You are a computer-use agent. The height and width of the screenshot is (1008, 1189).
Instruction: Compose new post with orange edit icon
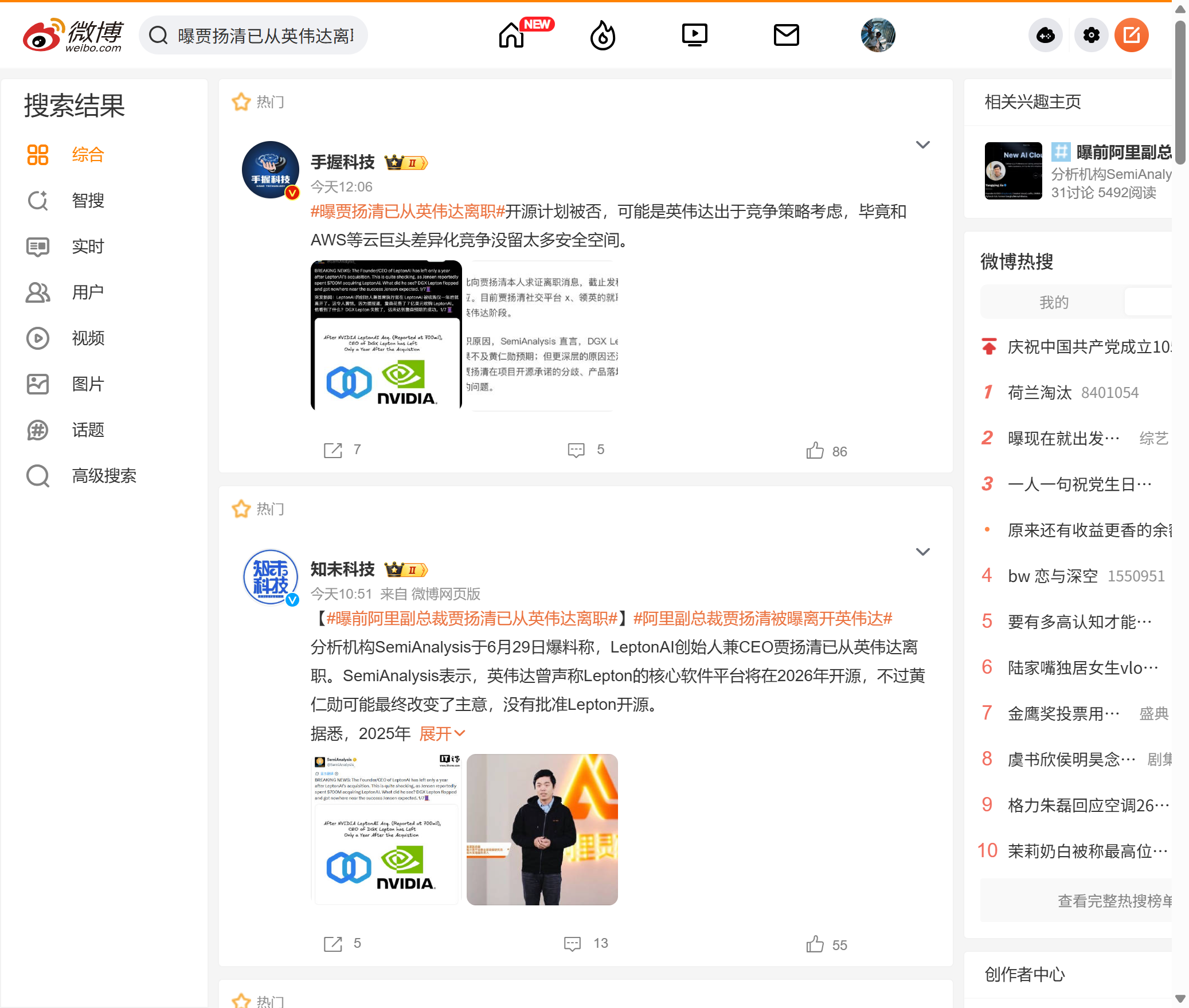[x=1131, y=36]
